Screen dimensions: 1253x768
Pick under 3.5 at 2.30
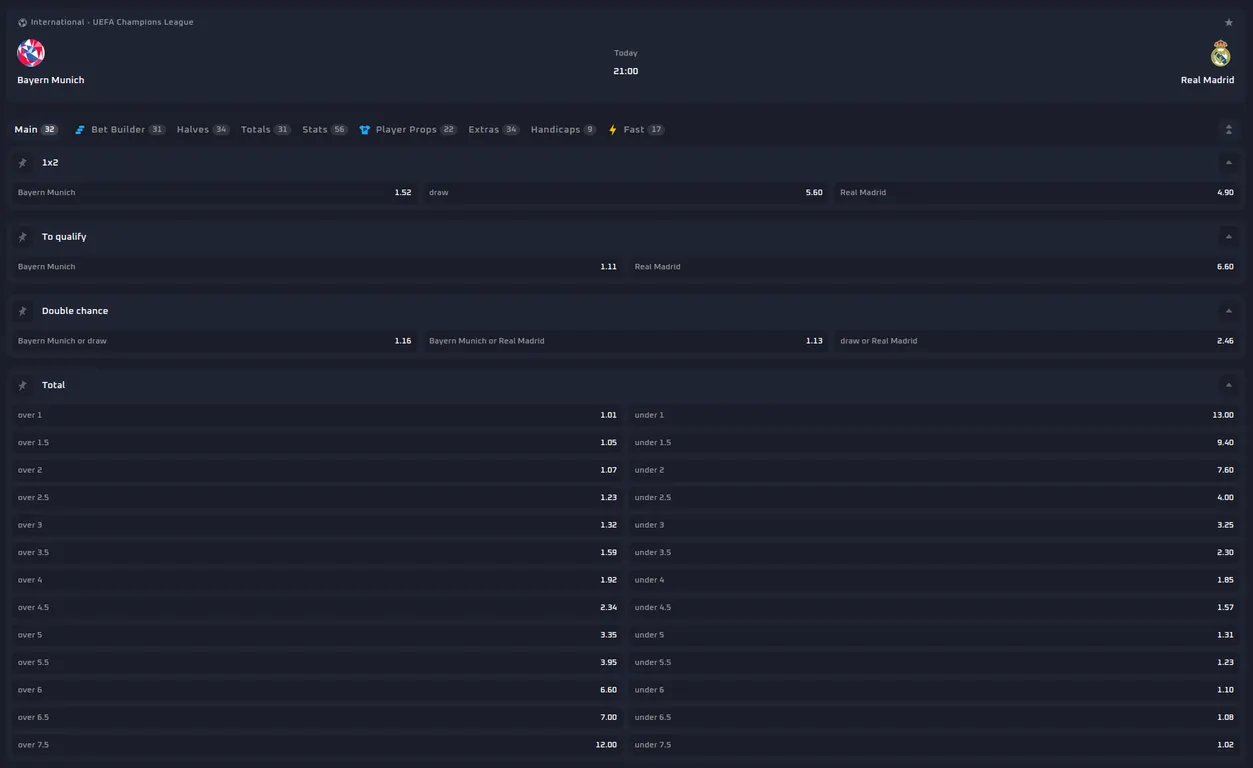(x=934, y=553)
